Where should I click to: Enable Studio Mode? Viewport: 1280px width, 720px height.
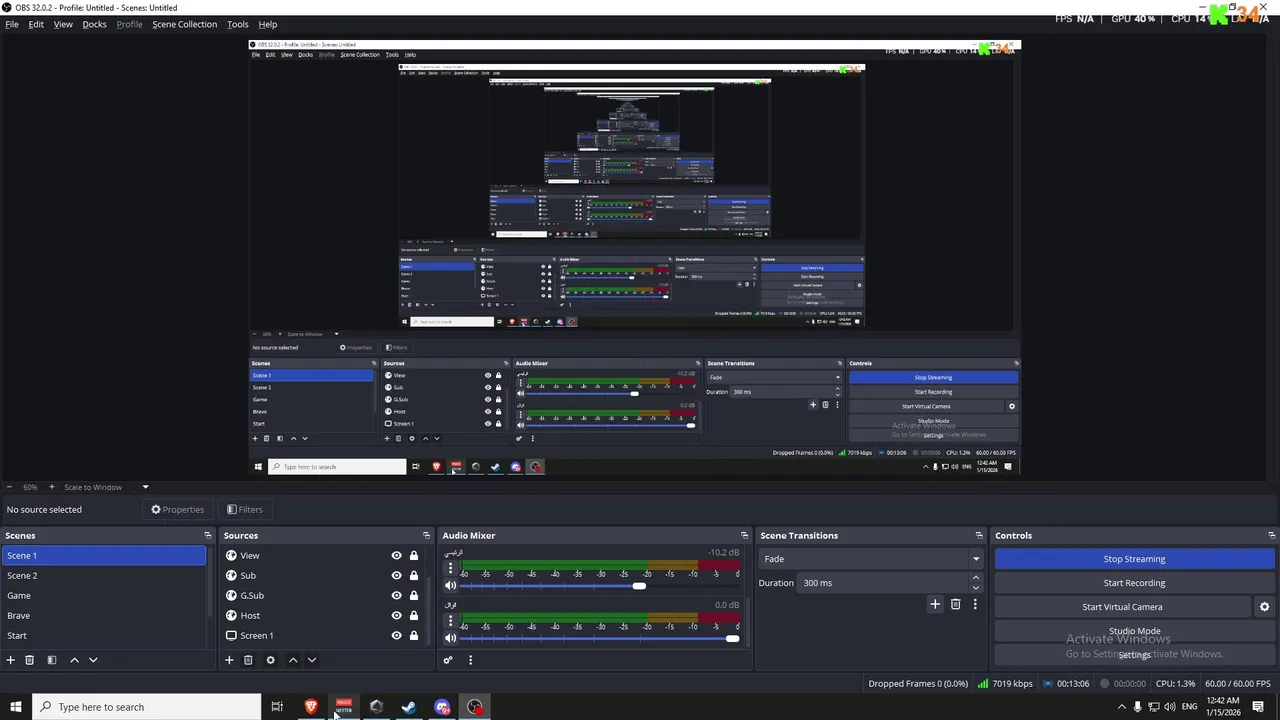1134,631
